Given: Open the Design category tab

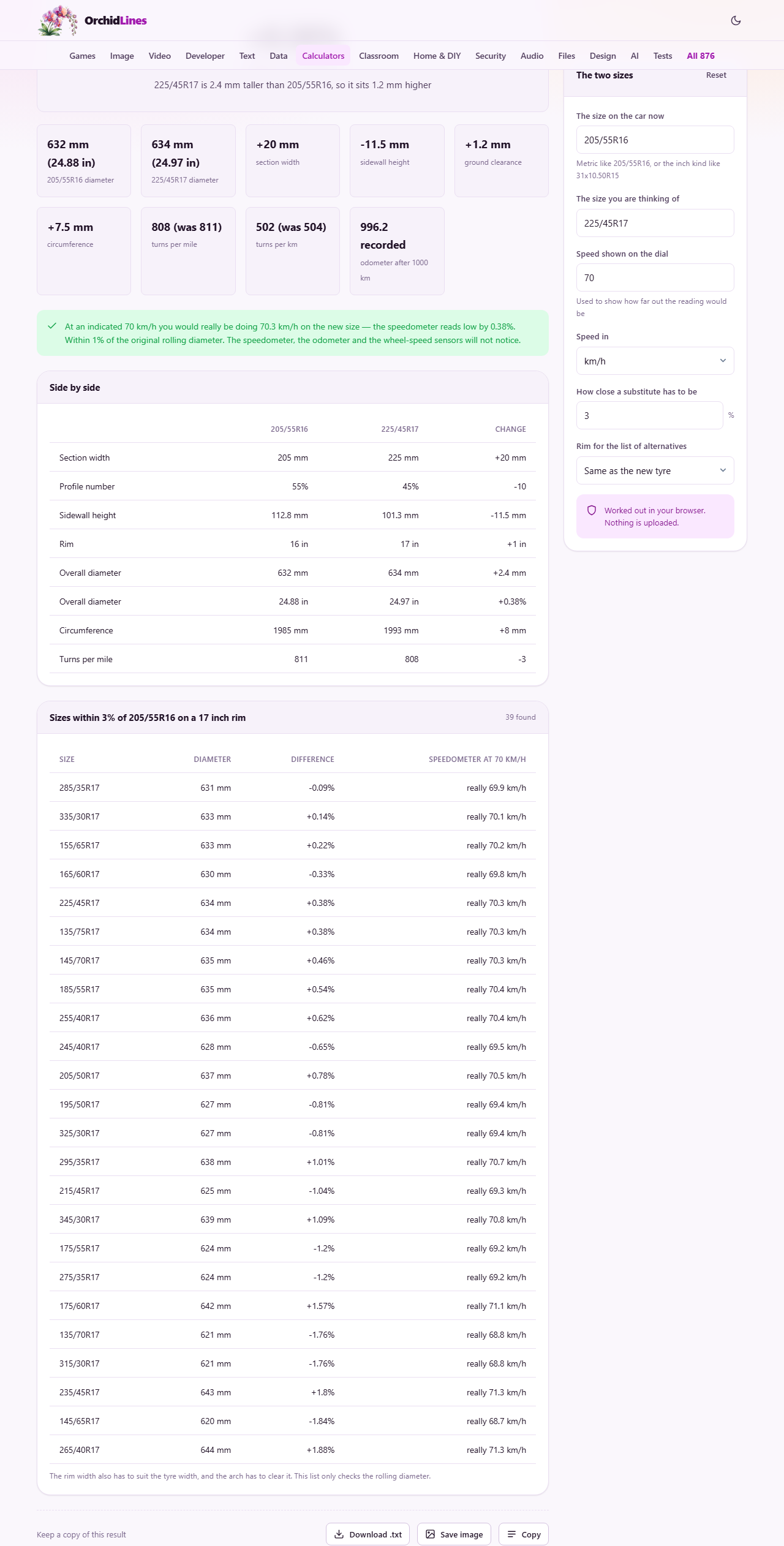Looking at the screenshot, I should [603, 56].
